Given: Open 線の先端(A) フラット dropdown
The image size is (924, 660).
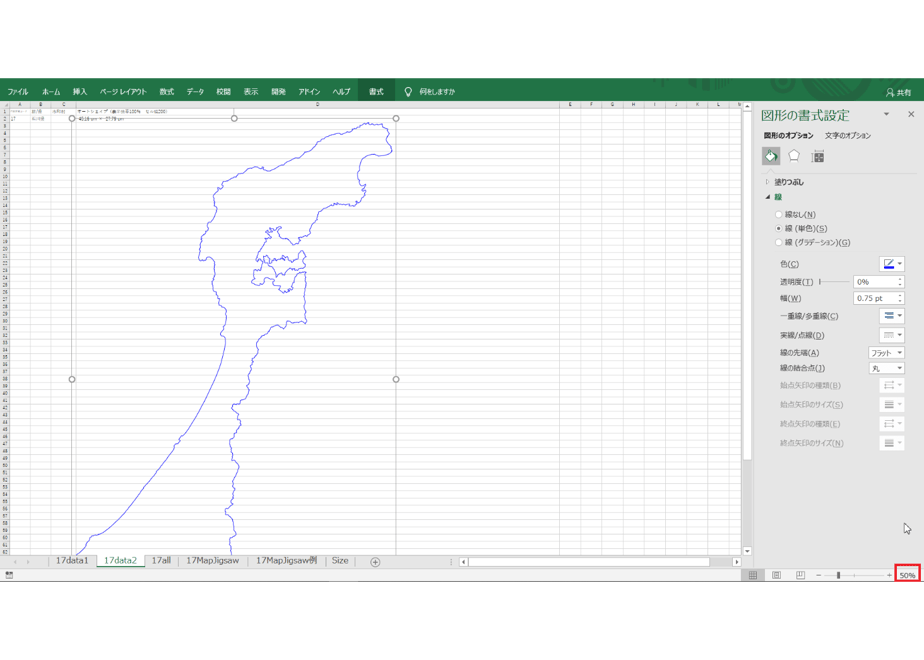Looking at the screenshot, I should pos(886,353).
